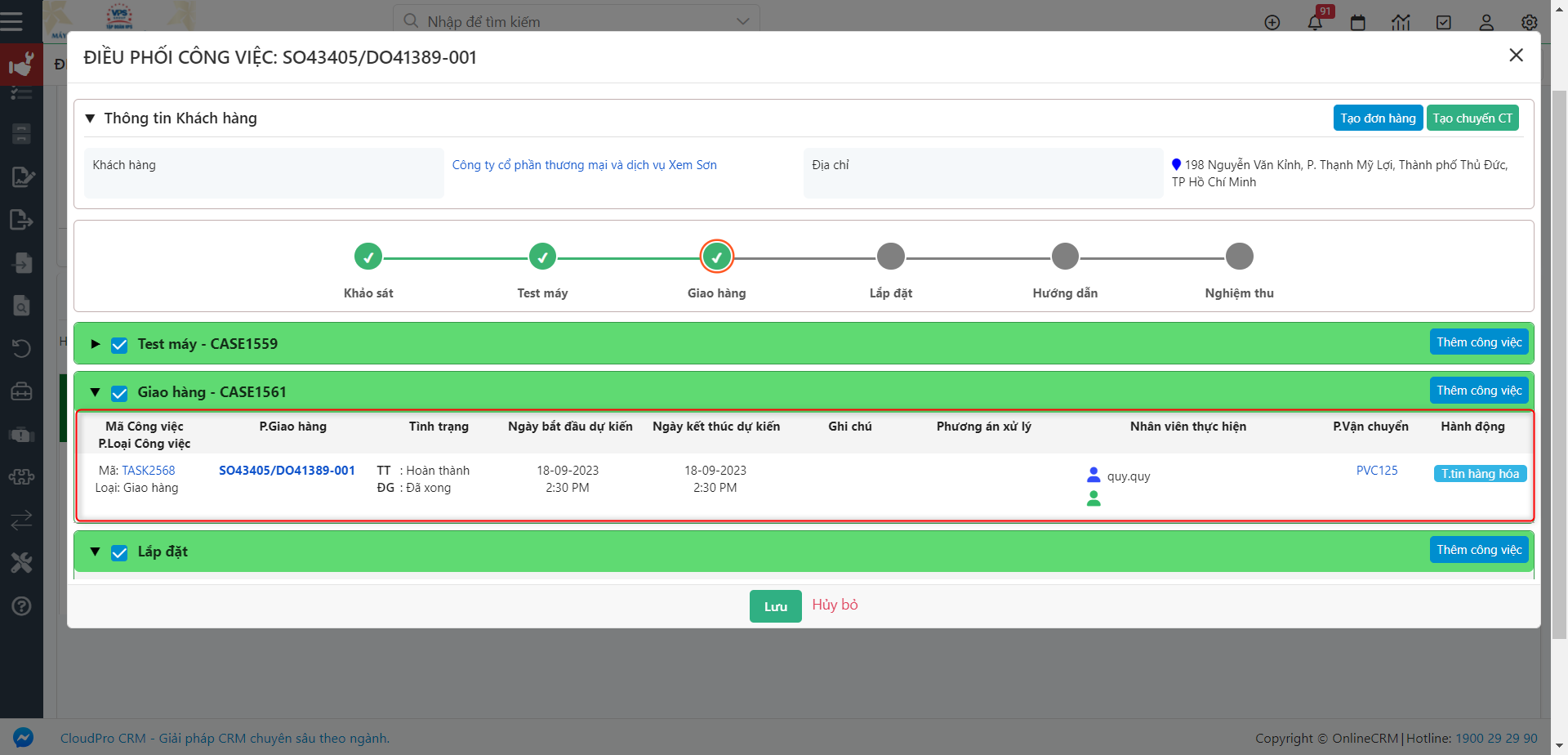Open the Messenger chat icon
The height and width of the screenshot is (755, 1568).
23,738
